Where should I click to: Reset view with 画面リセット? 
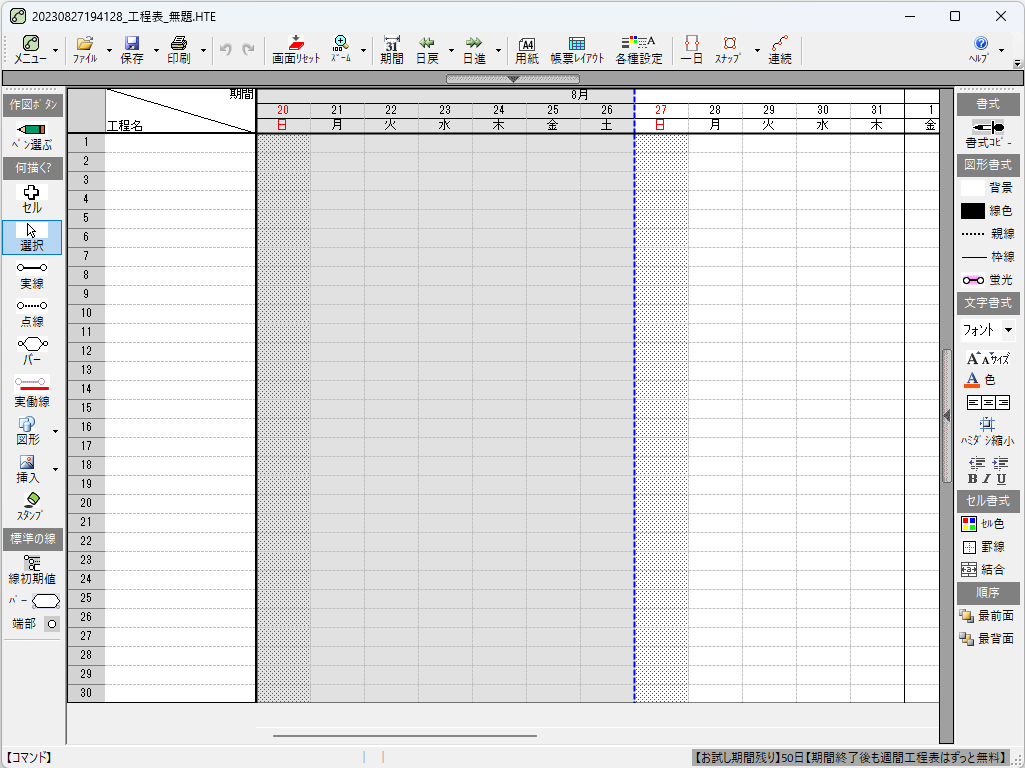[296, 50]
